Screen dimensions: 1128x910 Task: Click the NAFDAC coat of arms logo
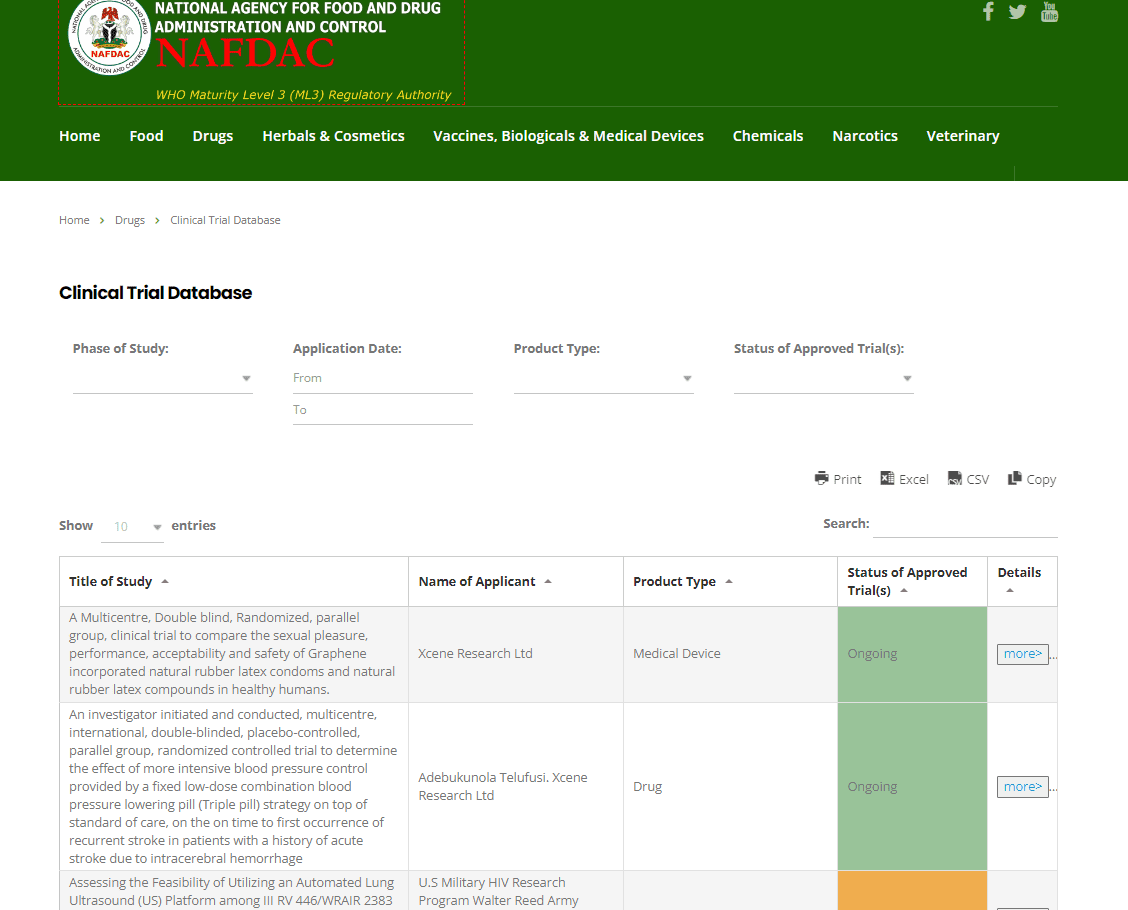click(109, 36)
